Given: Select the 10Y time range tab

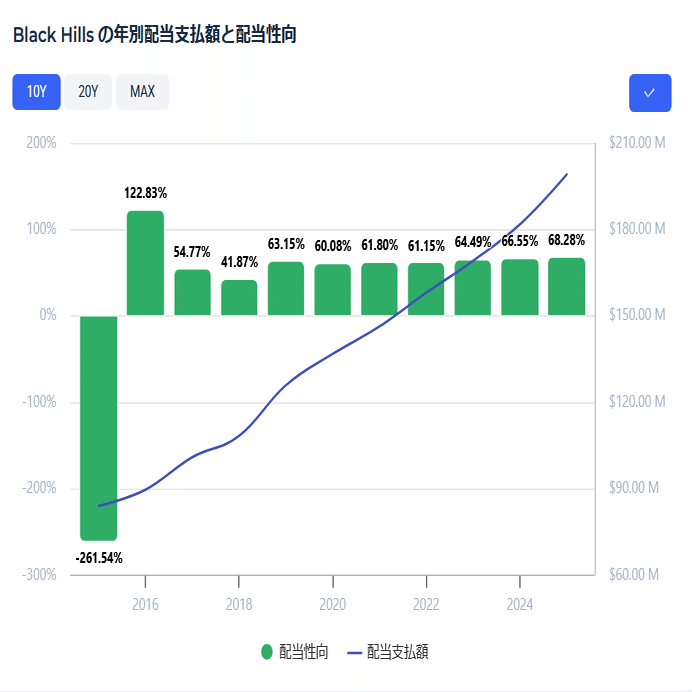Looking at the screenshot, I should [36, 92].
